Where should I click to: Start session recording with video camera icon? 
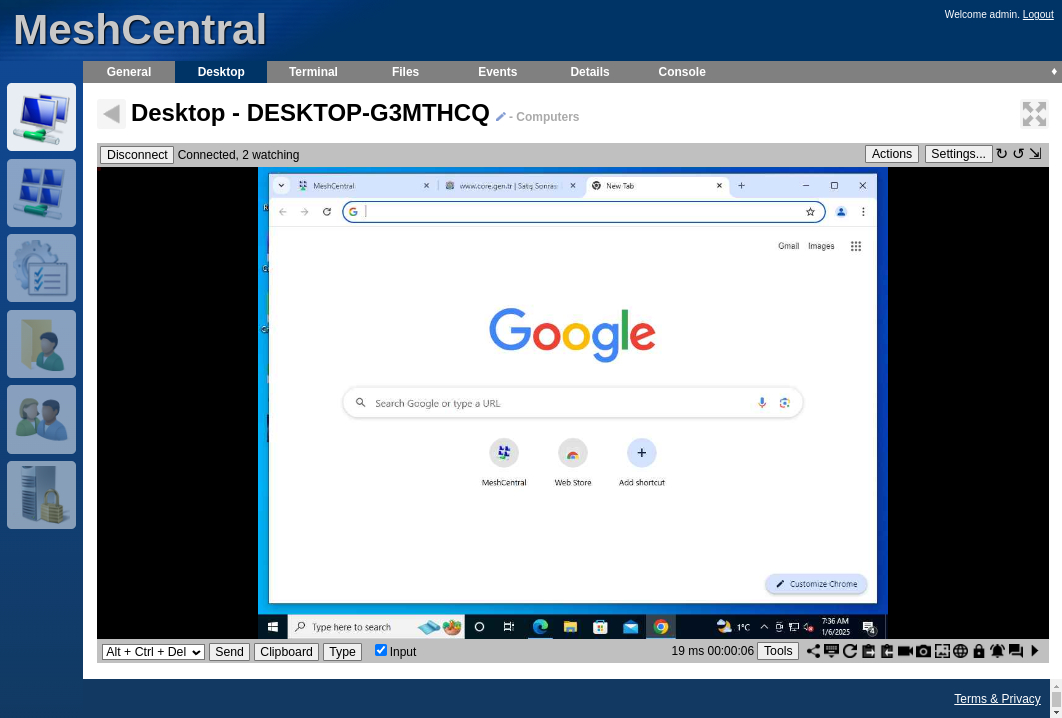click(905, 651)
